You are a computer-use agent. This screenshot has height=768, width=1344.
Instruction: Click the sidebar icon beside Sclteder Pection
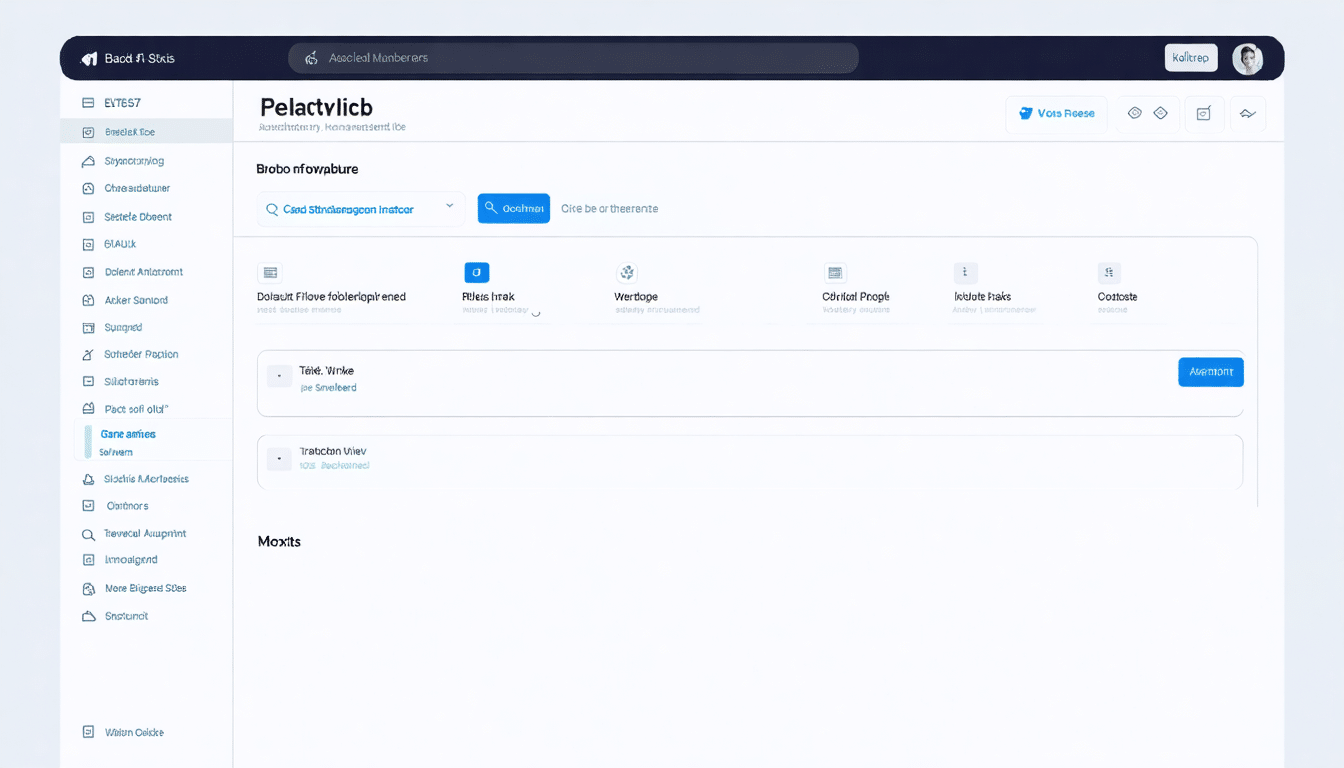[x=88, y=355]
